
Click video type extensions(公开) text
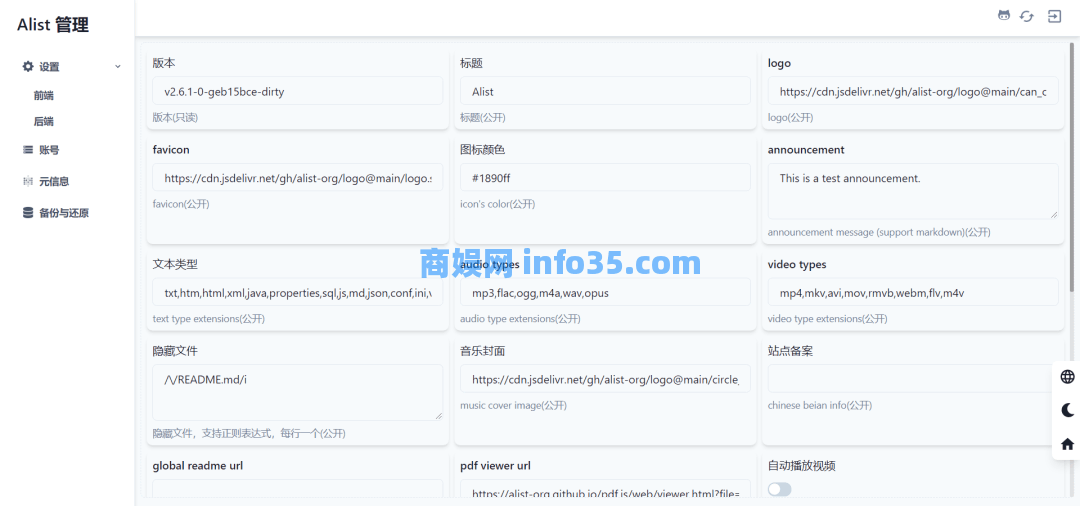(x=827, y=319)
